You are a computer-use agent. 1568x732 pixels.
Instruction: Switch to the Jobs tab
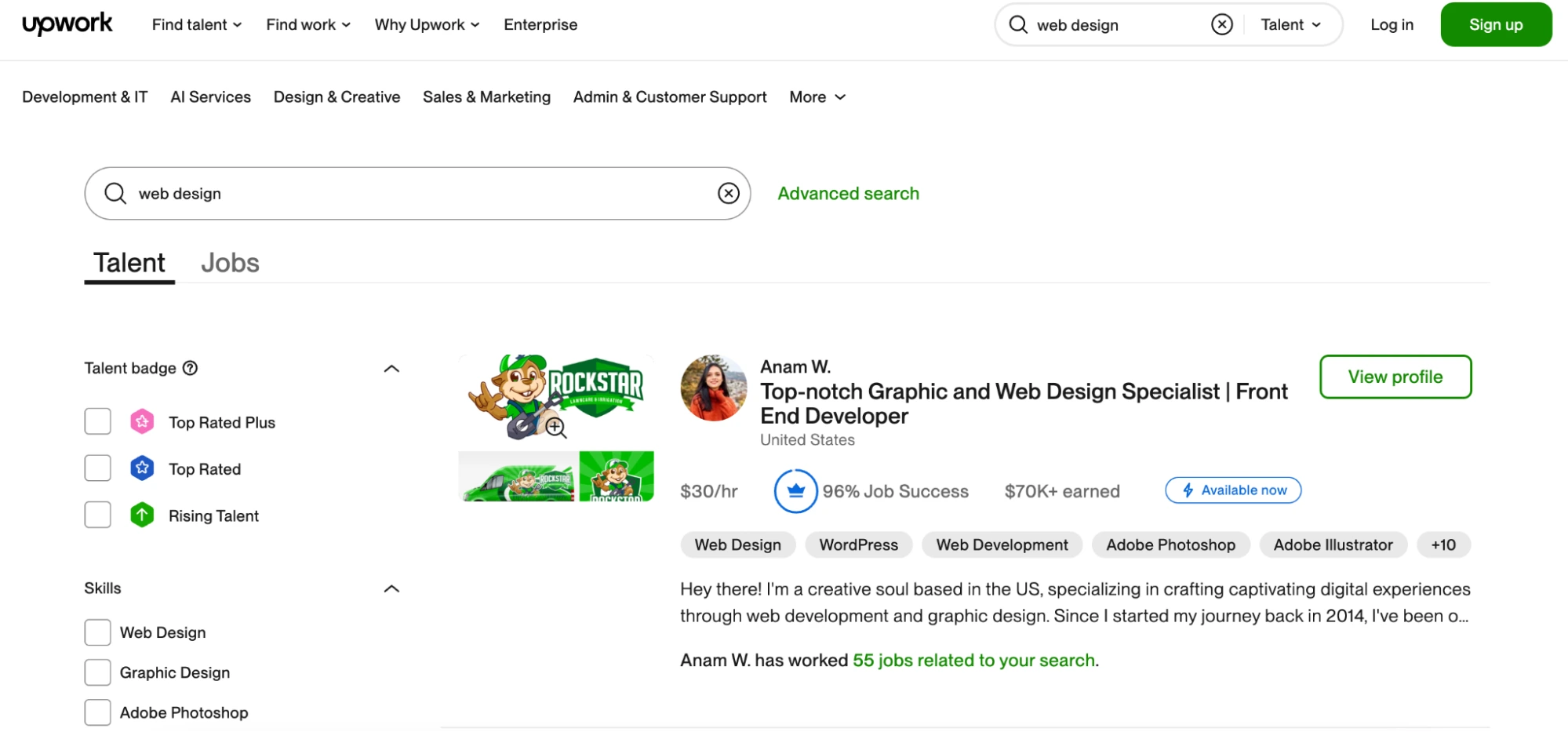click(x=230, y=263)
